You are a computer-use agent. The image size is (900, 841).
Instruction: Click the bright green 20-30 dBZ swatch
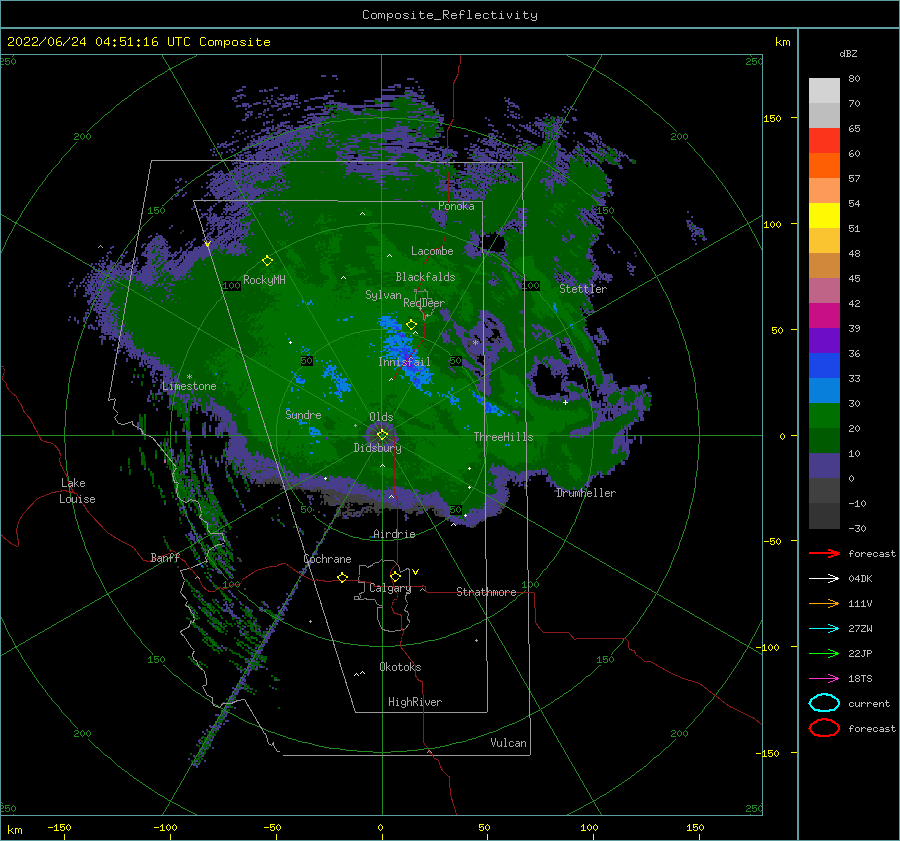coord(824,416)
